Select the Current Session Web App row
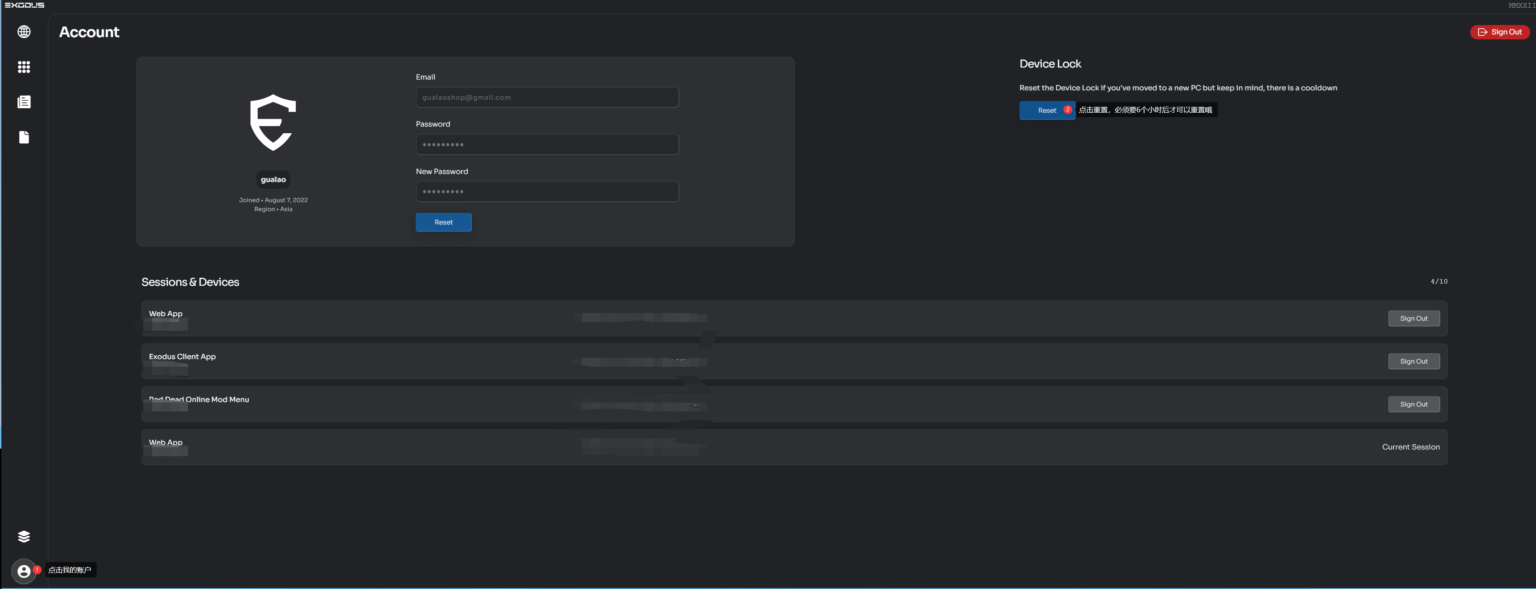Screen dimensions: 1536x589 point(794,447)
